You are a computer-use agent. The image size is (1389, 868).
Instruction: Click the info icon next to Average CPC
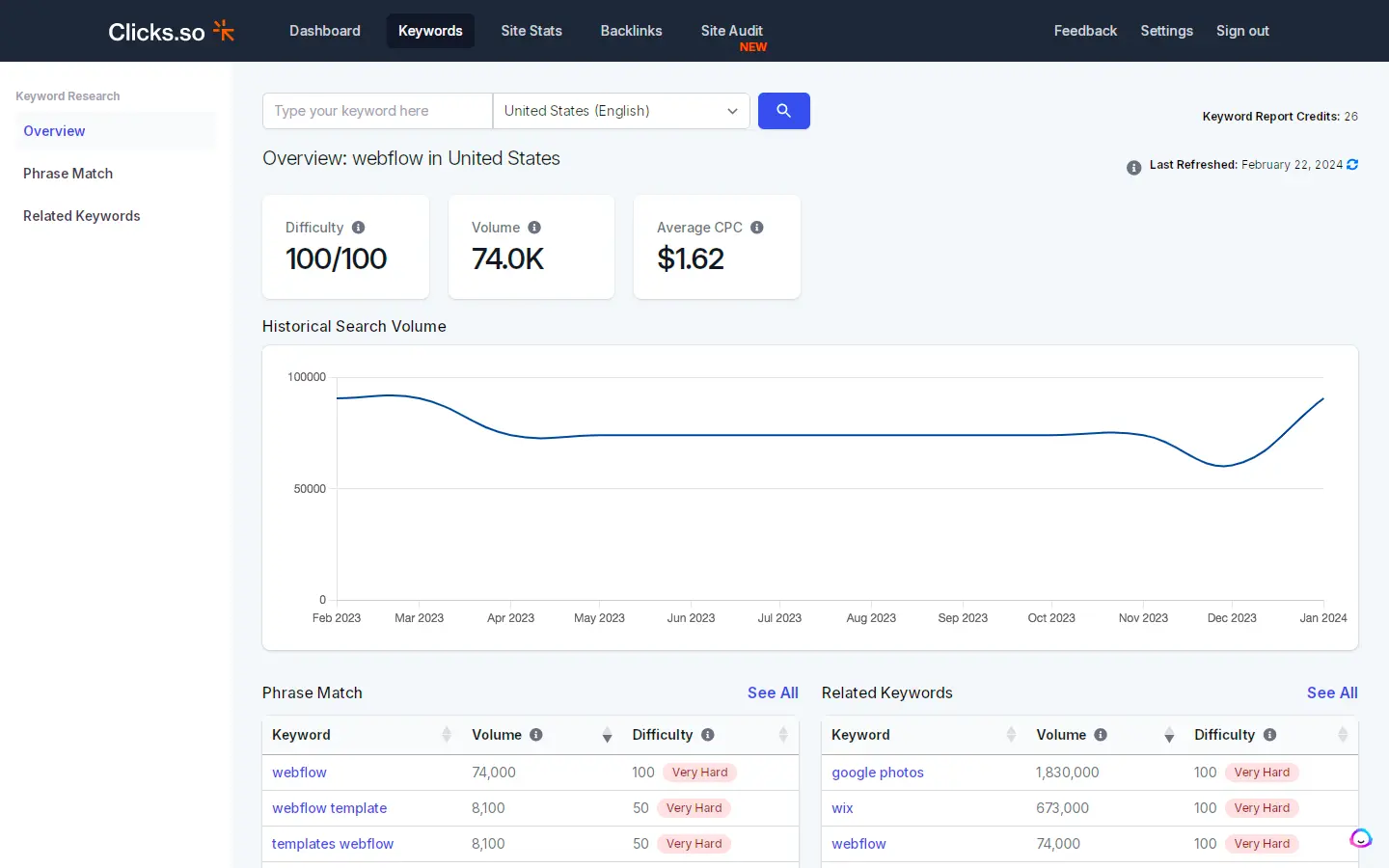[x=757, y=228]
